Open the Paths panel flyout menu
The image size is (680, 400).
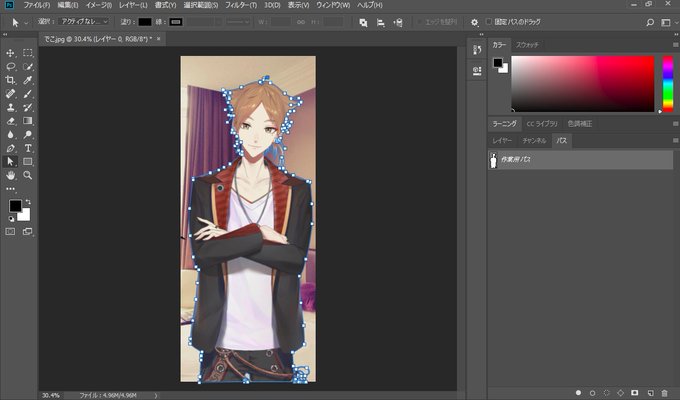(675, 141)
